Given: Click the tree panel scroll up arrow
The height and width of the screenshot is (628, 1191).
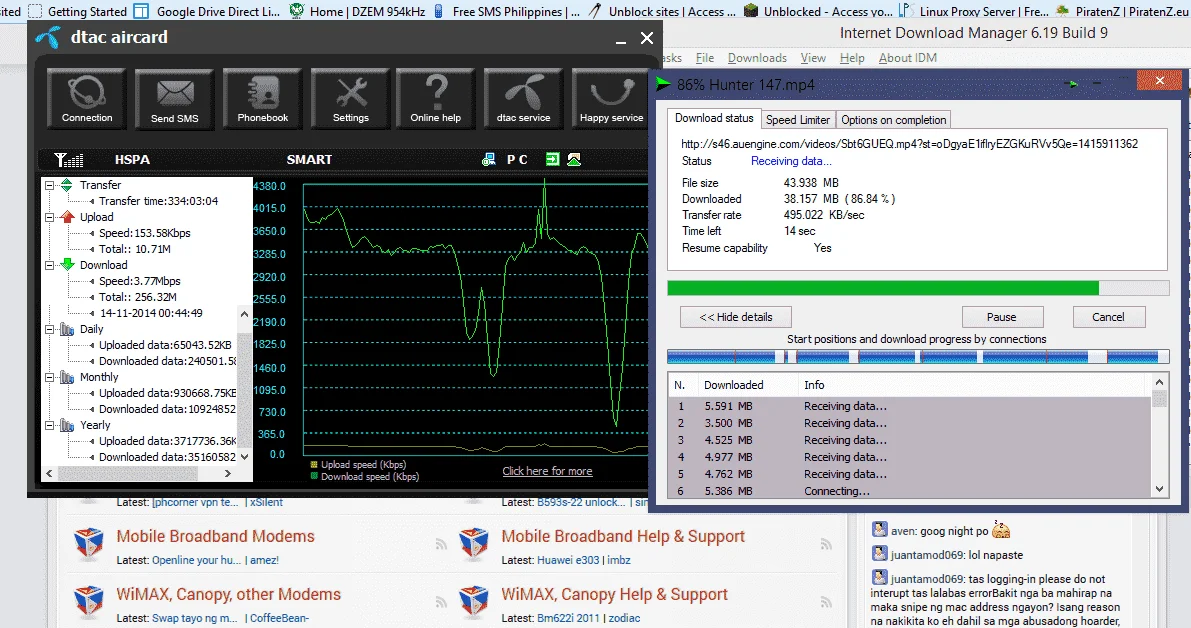Looking at the screenshot, I should [244, 314].
